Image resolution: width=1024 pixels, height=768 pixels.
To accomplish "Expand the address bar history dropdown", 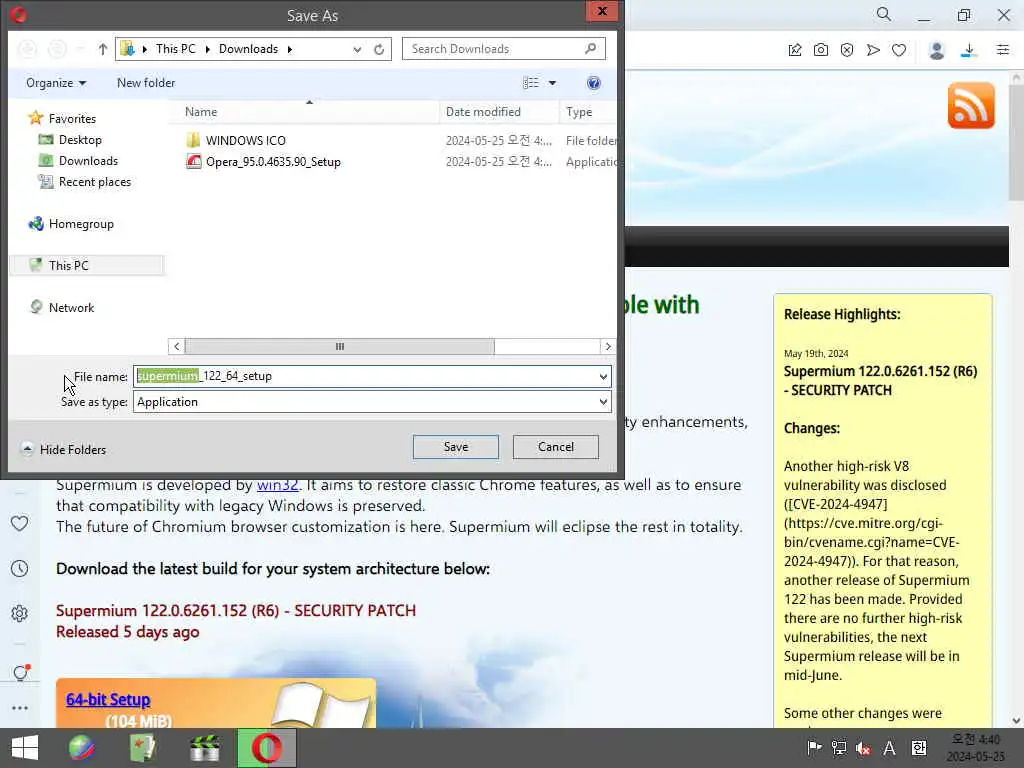I will 357,49.
